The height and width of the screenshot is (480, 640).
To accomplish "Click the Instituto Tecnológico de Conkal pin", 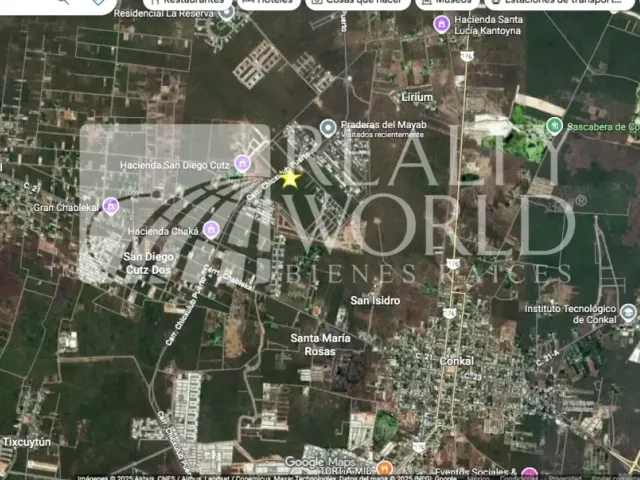I will (x=628, y=313).
